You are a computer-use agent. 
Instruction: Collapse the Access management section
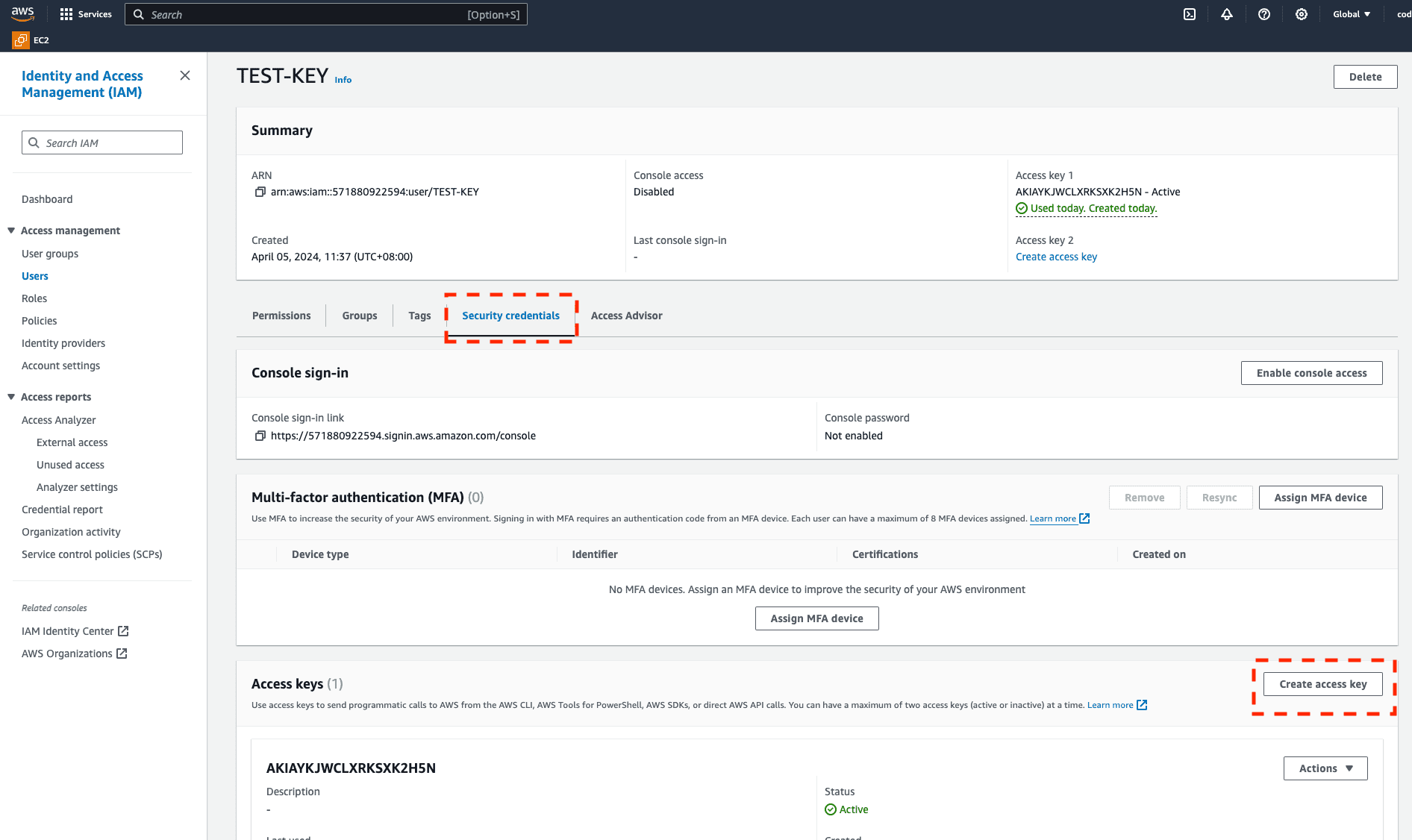coord(11,231)
